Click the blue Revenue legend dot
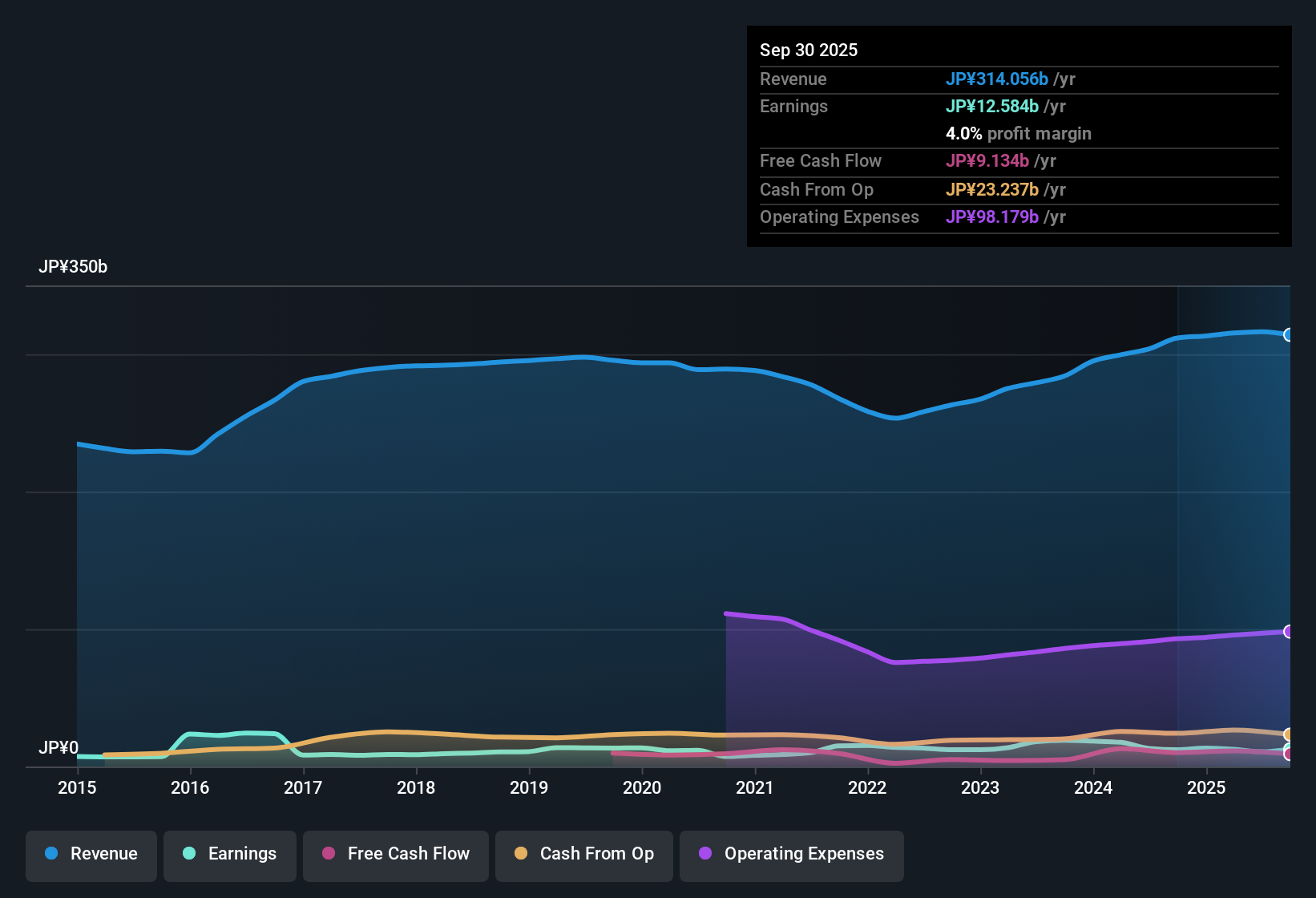This screenshot has width=1316, height=898. (x=51, y=854)
